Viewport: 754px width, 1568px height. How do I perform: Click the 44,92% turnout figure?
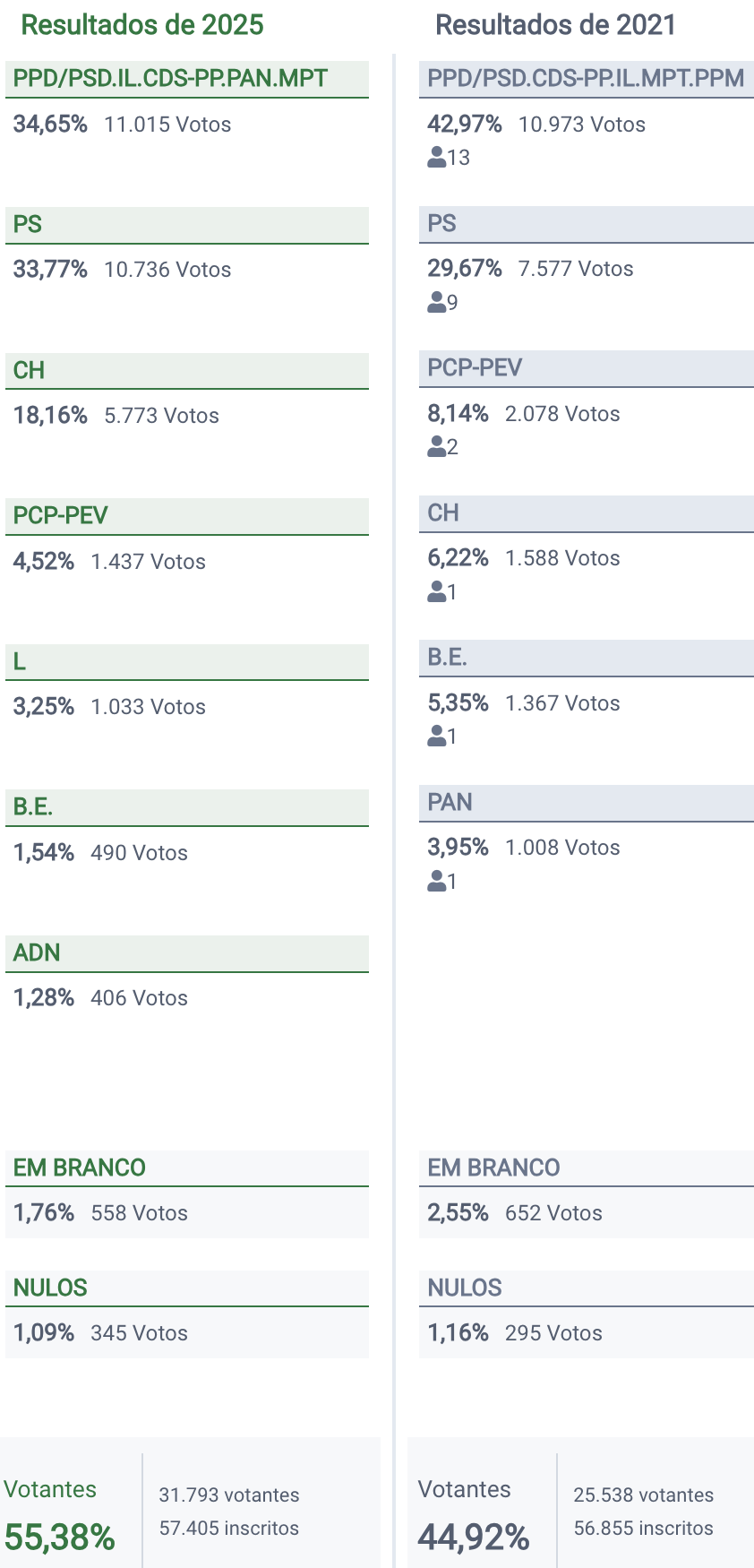click(x=474, y=1537)
